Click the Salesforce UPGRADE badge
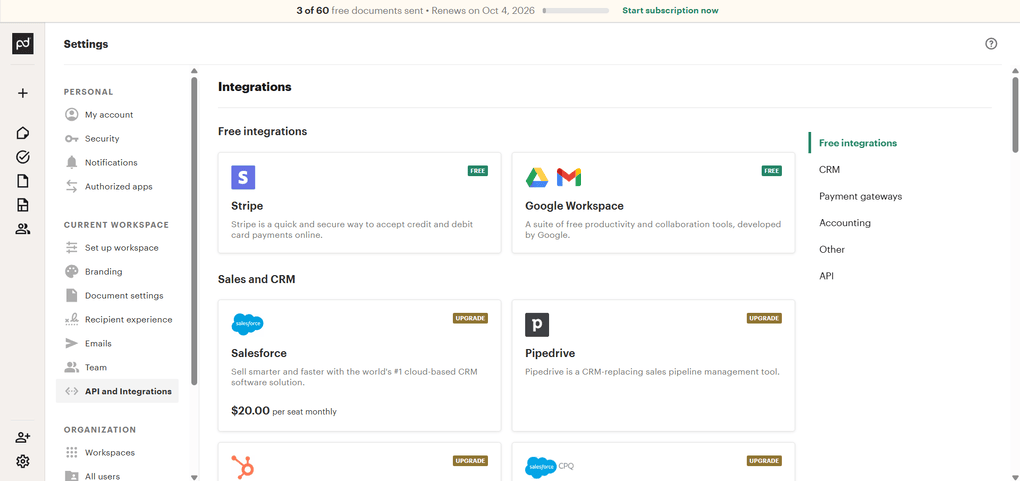This screenshot has width=1020, height=481. tap(470, 318)
